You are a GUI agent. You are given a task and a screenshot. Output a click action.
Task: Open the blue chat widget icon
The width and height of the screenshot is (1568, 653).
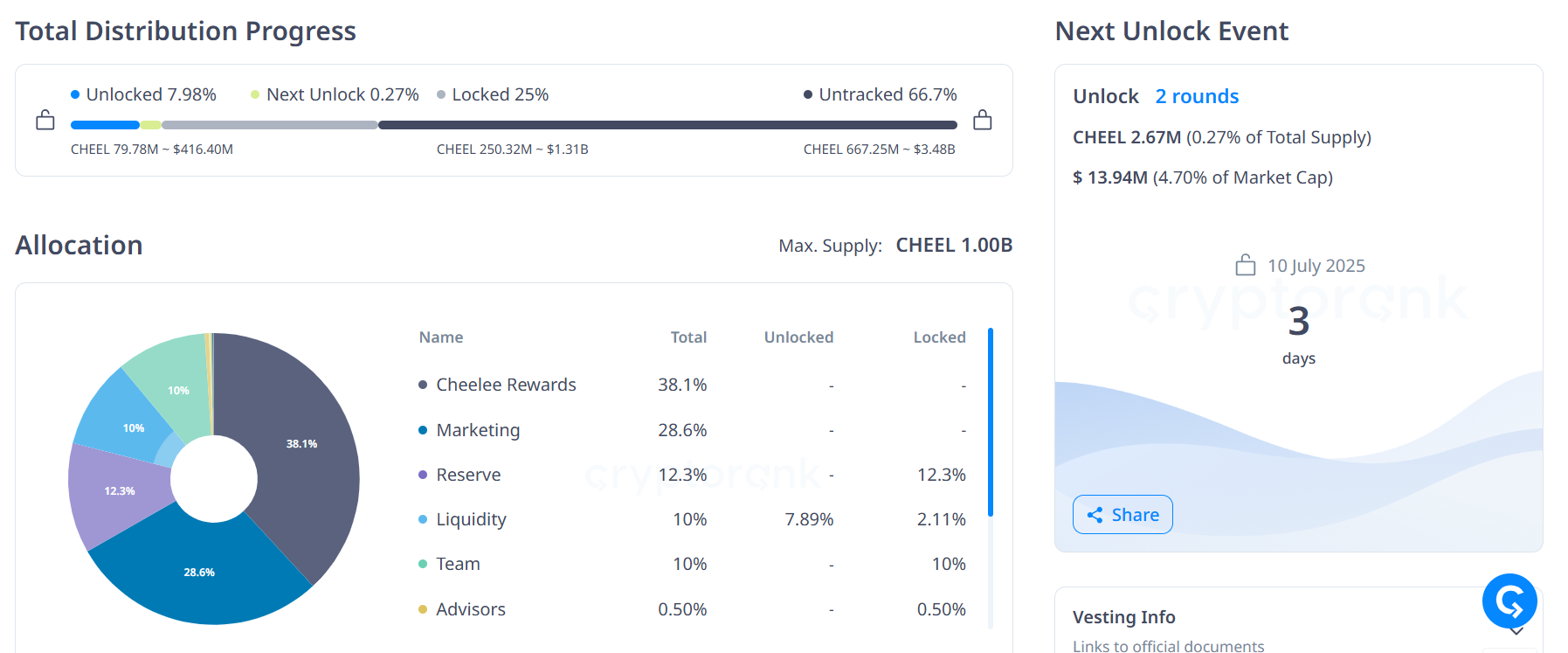click(1509, 601)
